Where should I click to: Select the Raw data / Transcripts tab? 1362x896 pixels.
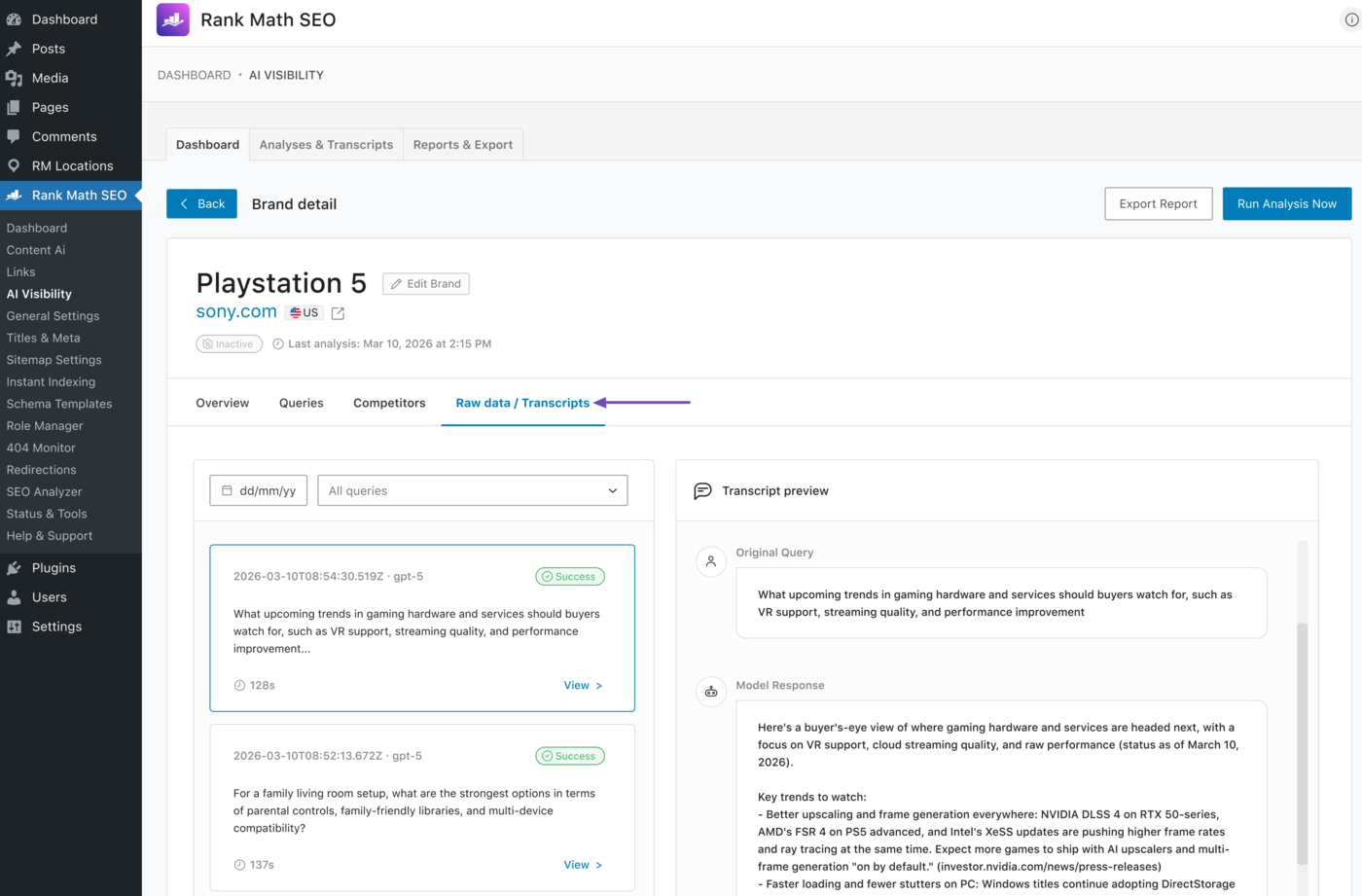[522, 403]
